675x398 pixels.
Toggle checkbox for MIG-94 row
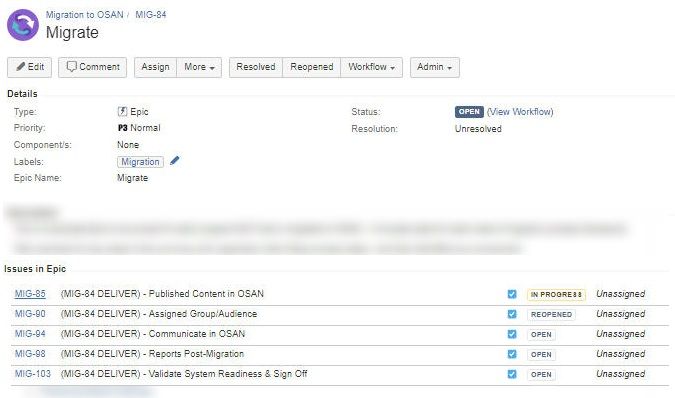(x=512, y=334)
